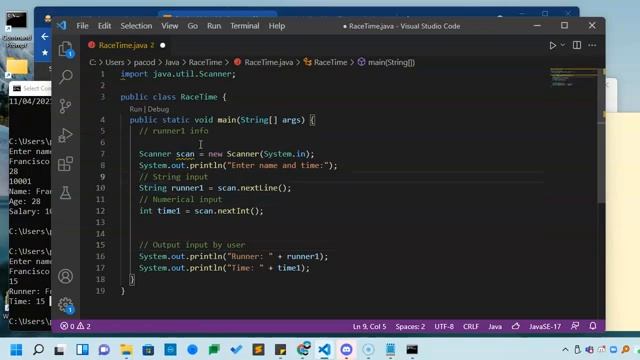Click the feedback icon in status bar
The height and width of the screenshot is (360, 640).
[575, 326]
